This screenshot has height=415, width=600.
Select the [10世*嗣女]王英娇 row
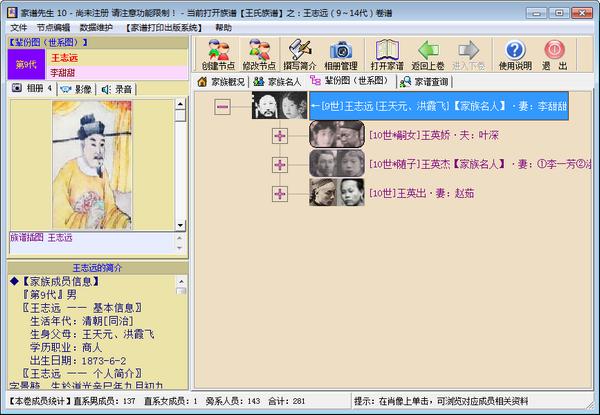tap(434, 135)
